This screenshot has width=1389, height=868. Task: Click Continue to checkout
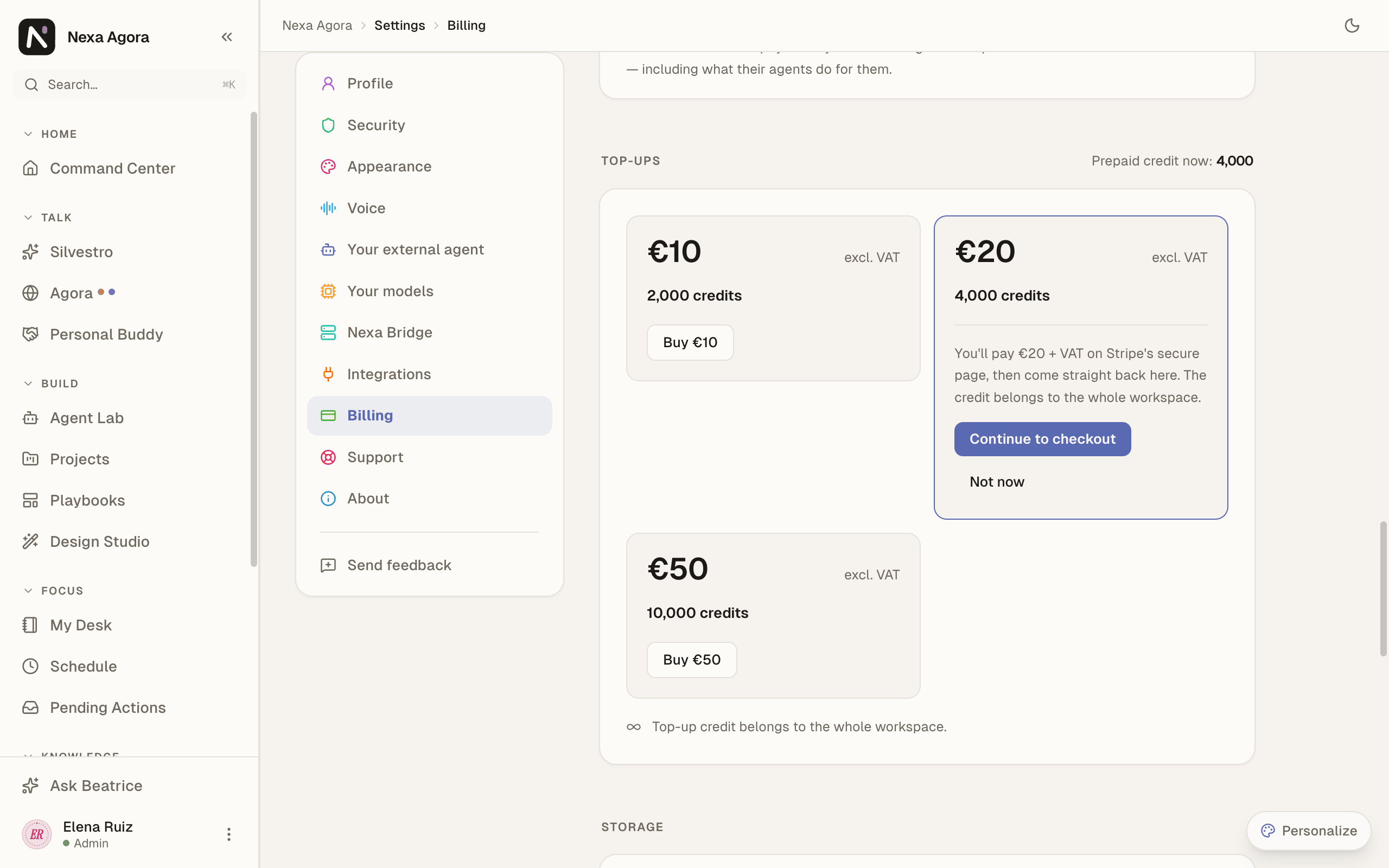click(1042, 439)
